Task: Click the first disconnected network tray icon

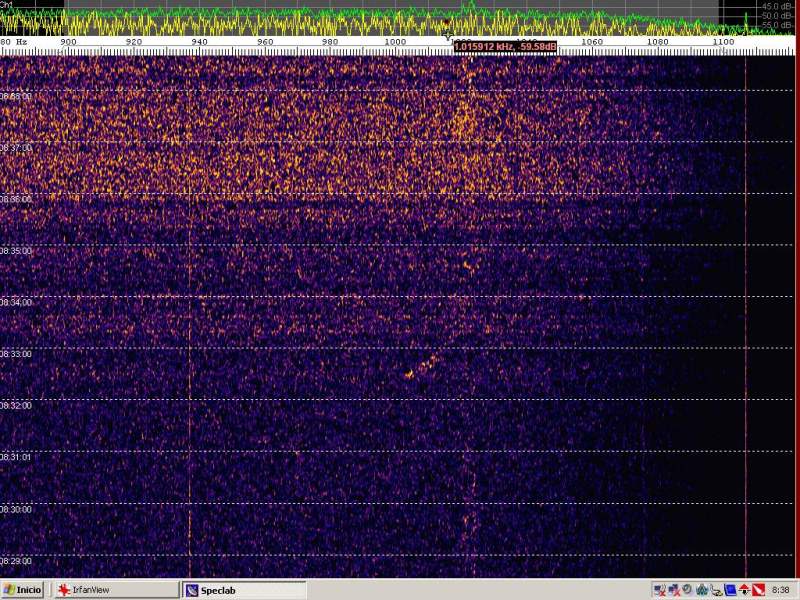Action: 660,590
